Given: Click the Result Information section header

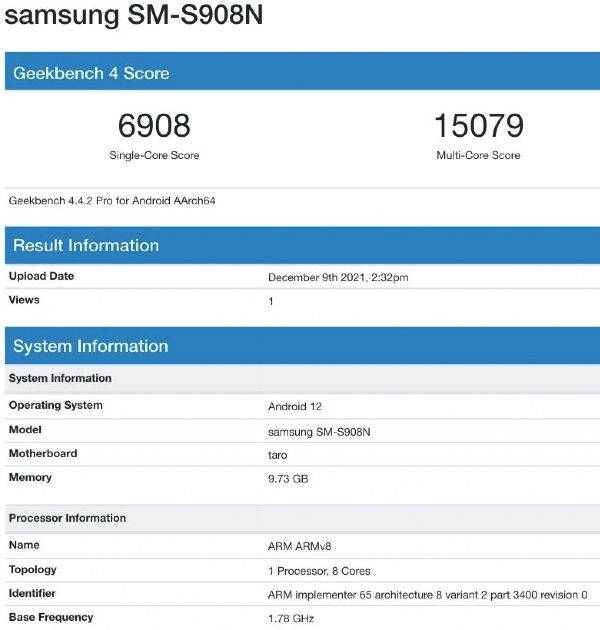Looking at the screenshot, I should (x=86, y=246).
